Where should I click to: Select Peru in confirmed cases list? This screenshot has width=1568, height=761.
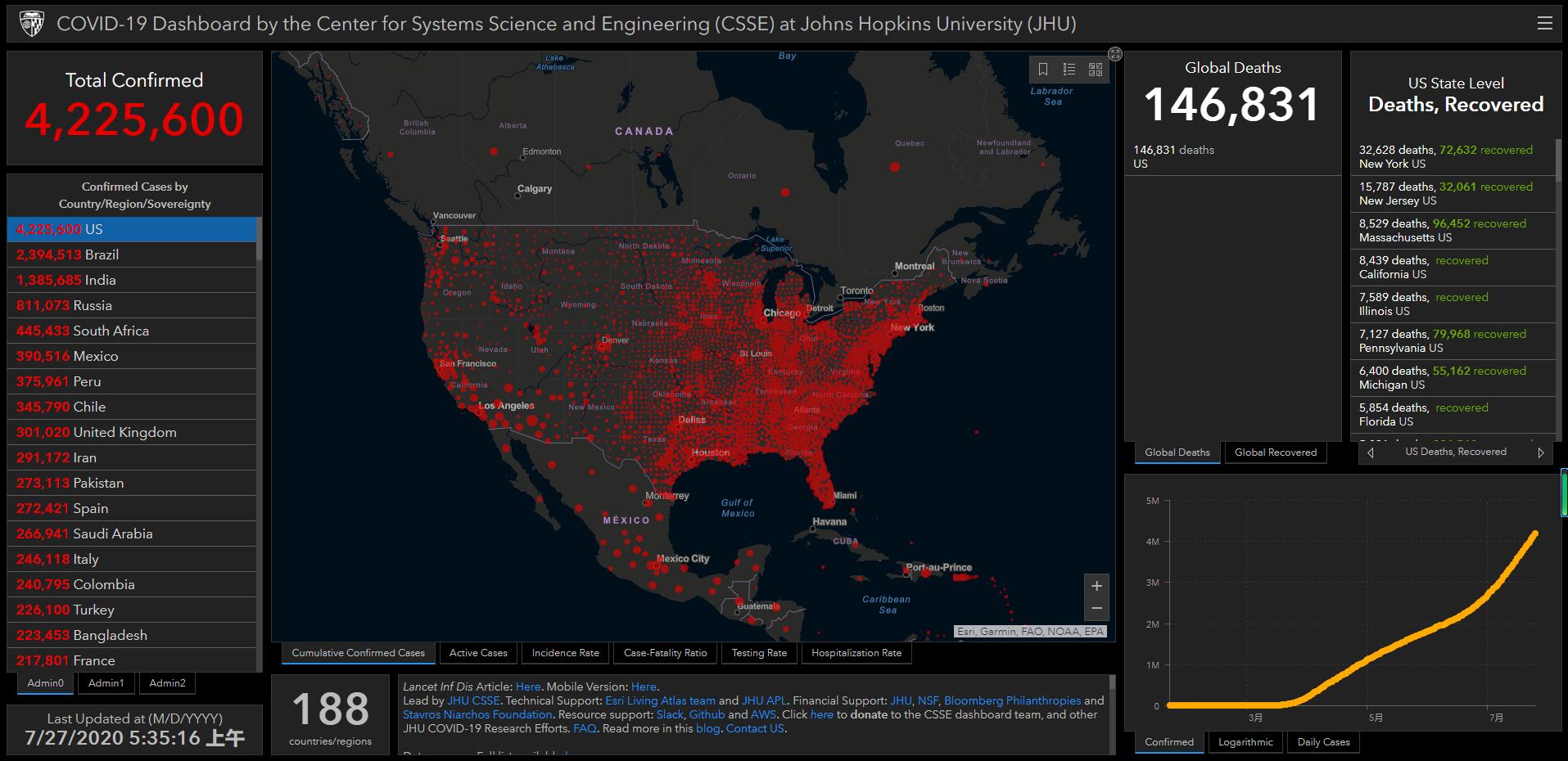pos(132,381)
